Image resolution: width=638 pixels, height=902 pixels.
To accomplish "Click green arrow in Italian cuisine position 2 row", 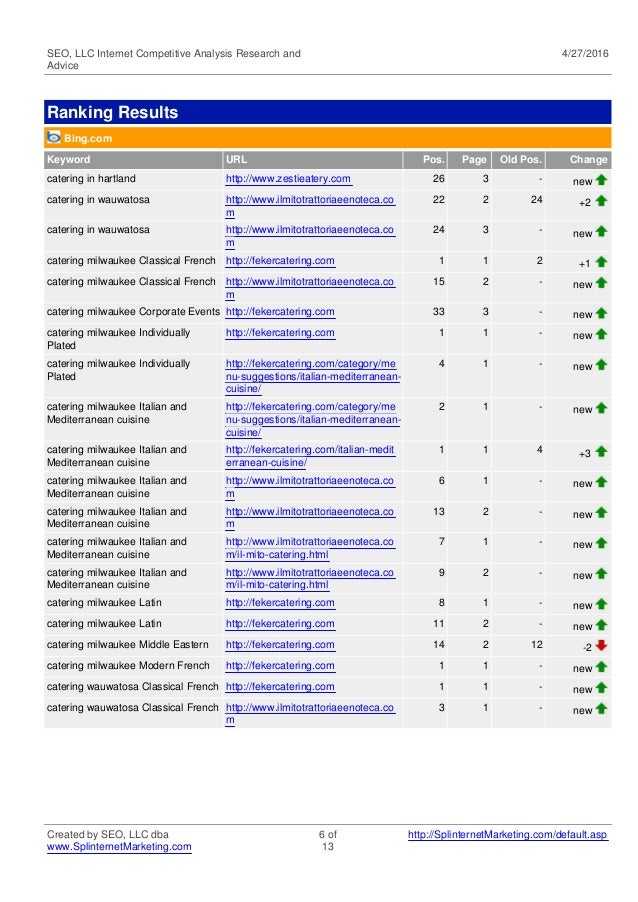I will click(602, 408).
